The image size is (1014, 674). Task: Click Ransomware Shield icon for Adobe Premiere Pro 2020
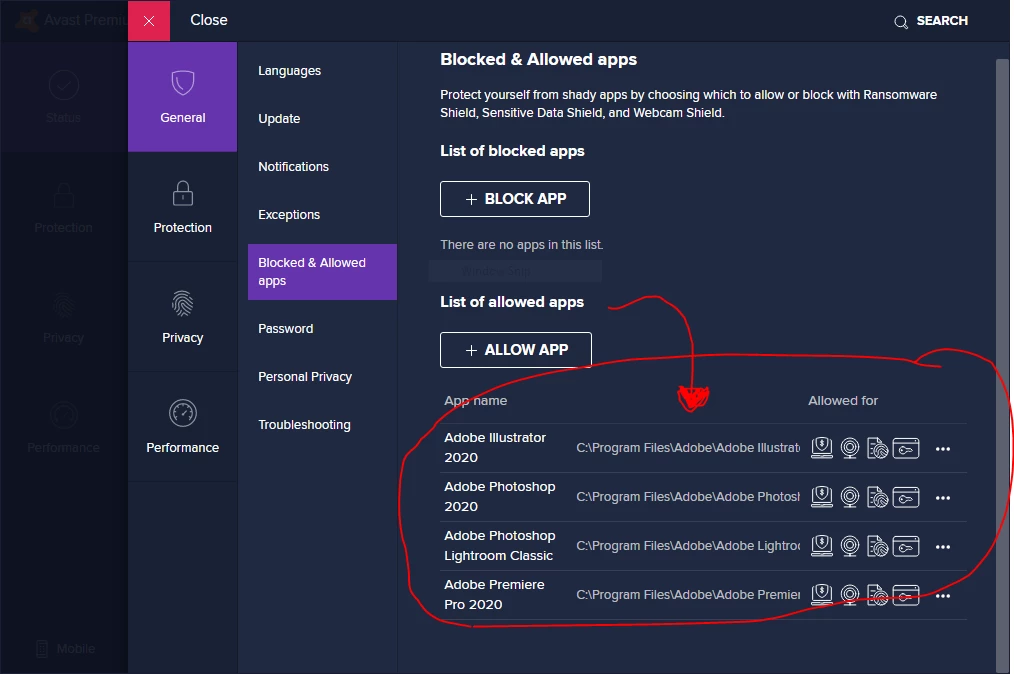tap(822, 594)
